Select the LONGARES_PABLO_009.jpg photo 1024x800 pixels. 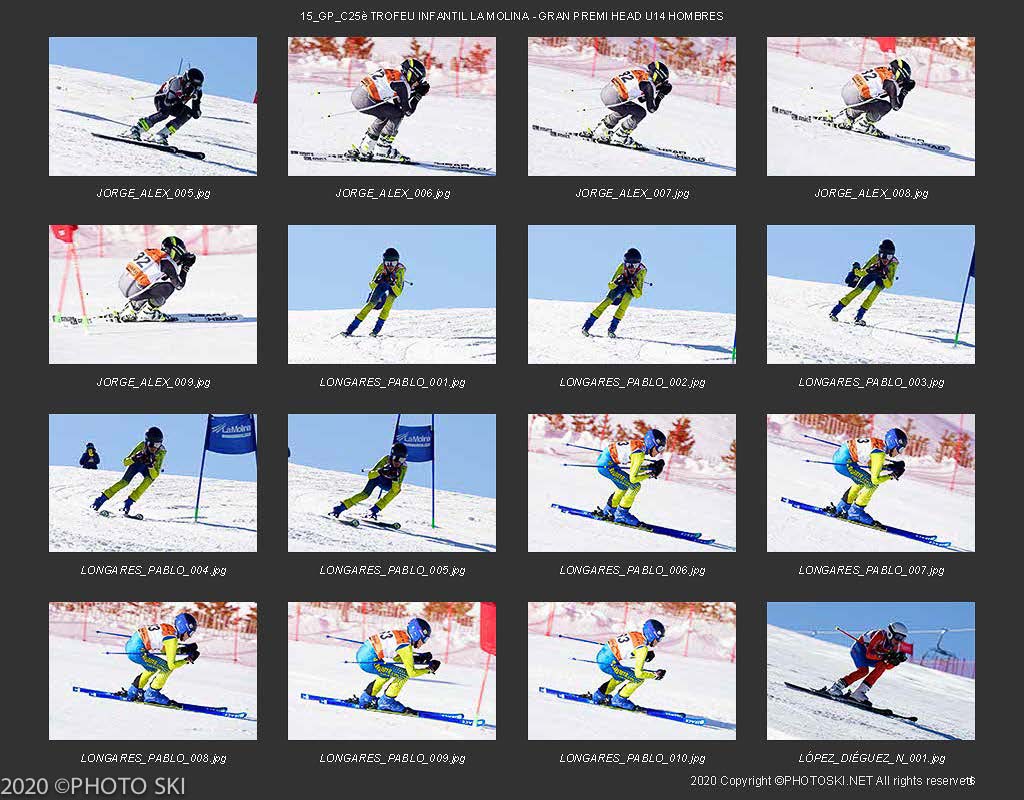[x=392, y=671]
